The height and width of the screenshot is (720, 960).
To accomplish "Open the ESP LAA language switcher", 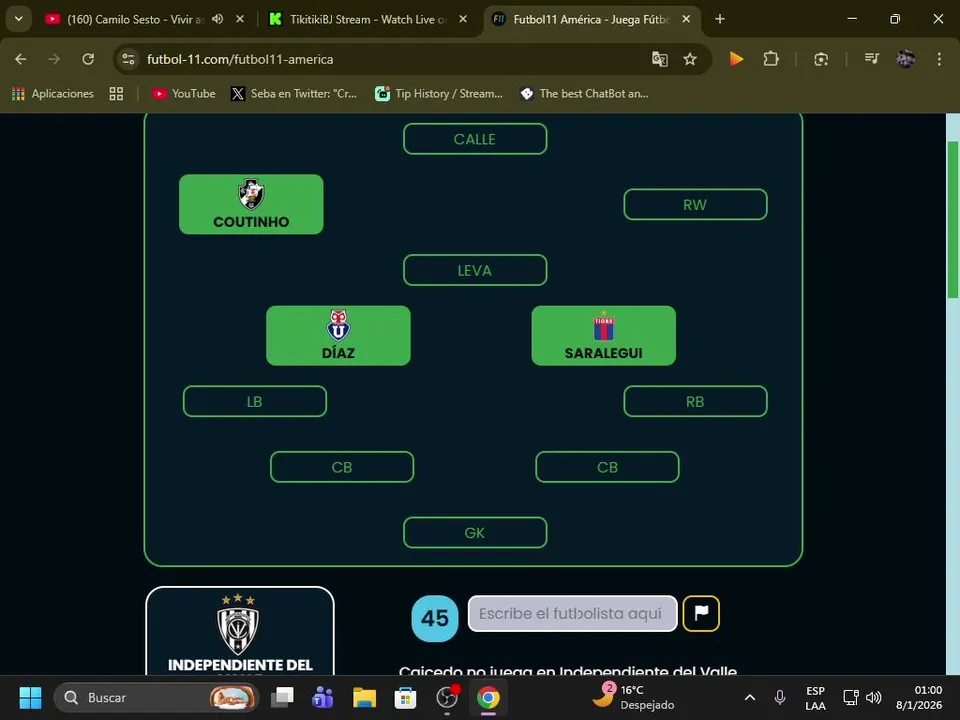I will pos(815,698).
